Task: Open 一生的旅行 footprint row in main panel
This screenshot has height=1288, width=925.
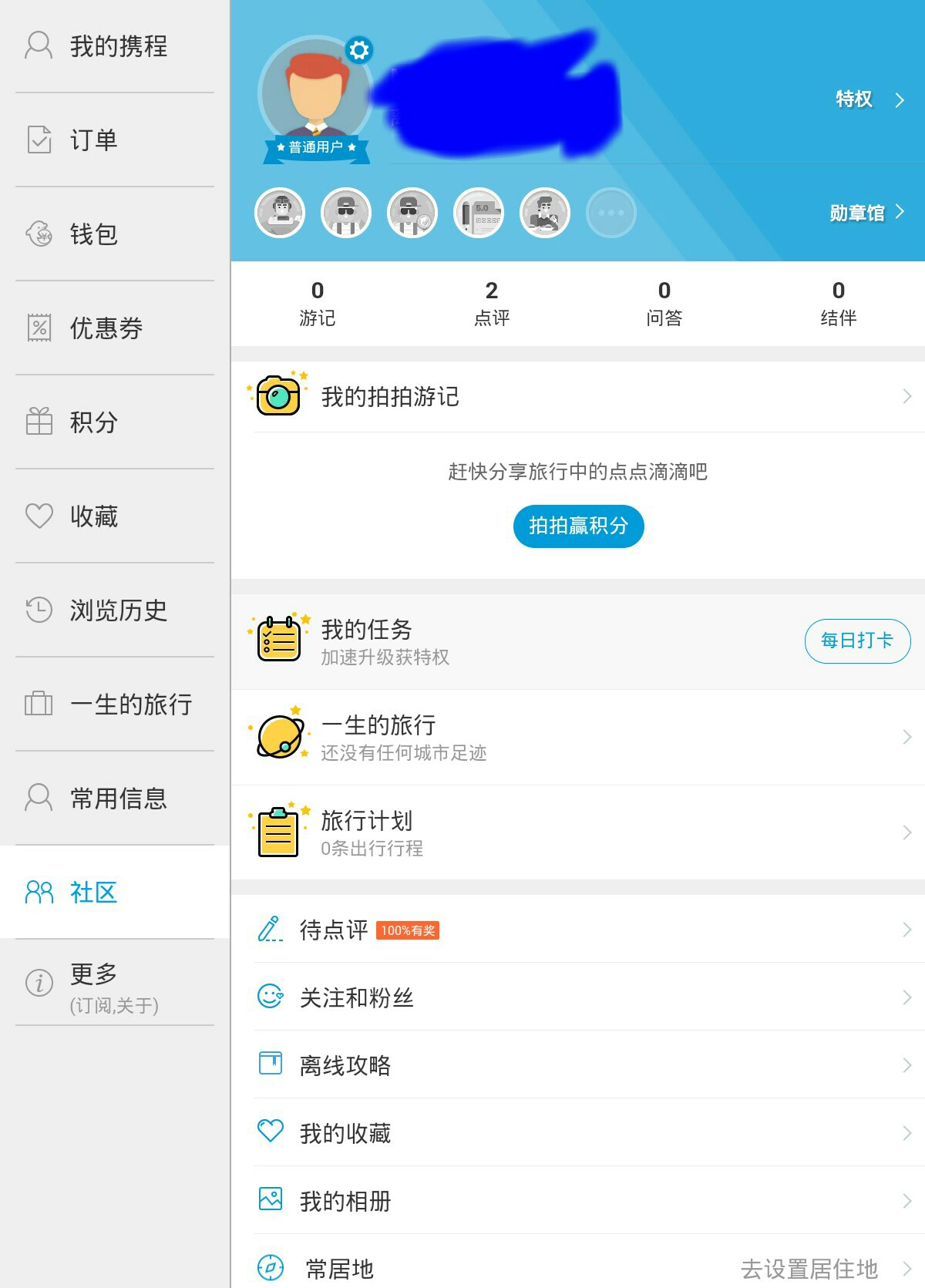Action: pyautogui.click(x=578, y=738)
